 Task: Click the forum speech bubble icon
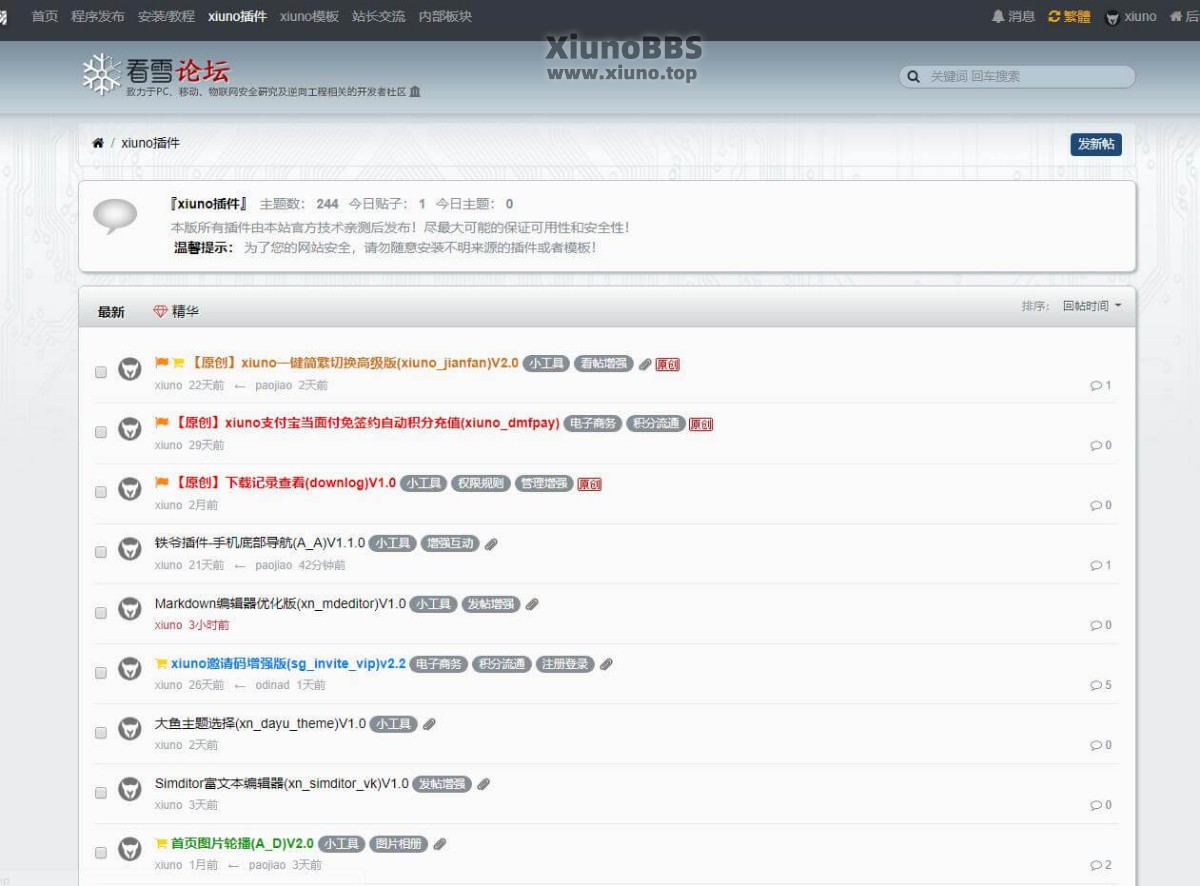coord(115,216)
